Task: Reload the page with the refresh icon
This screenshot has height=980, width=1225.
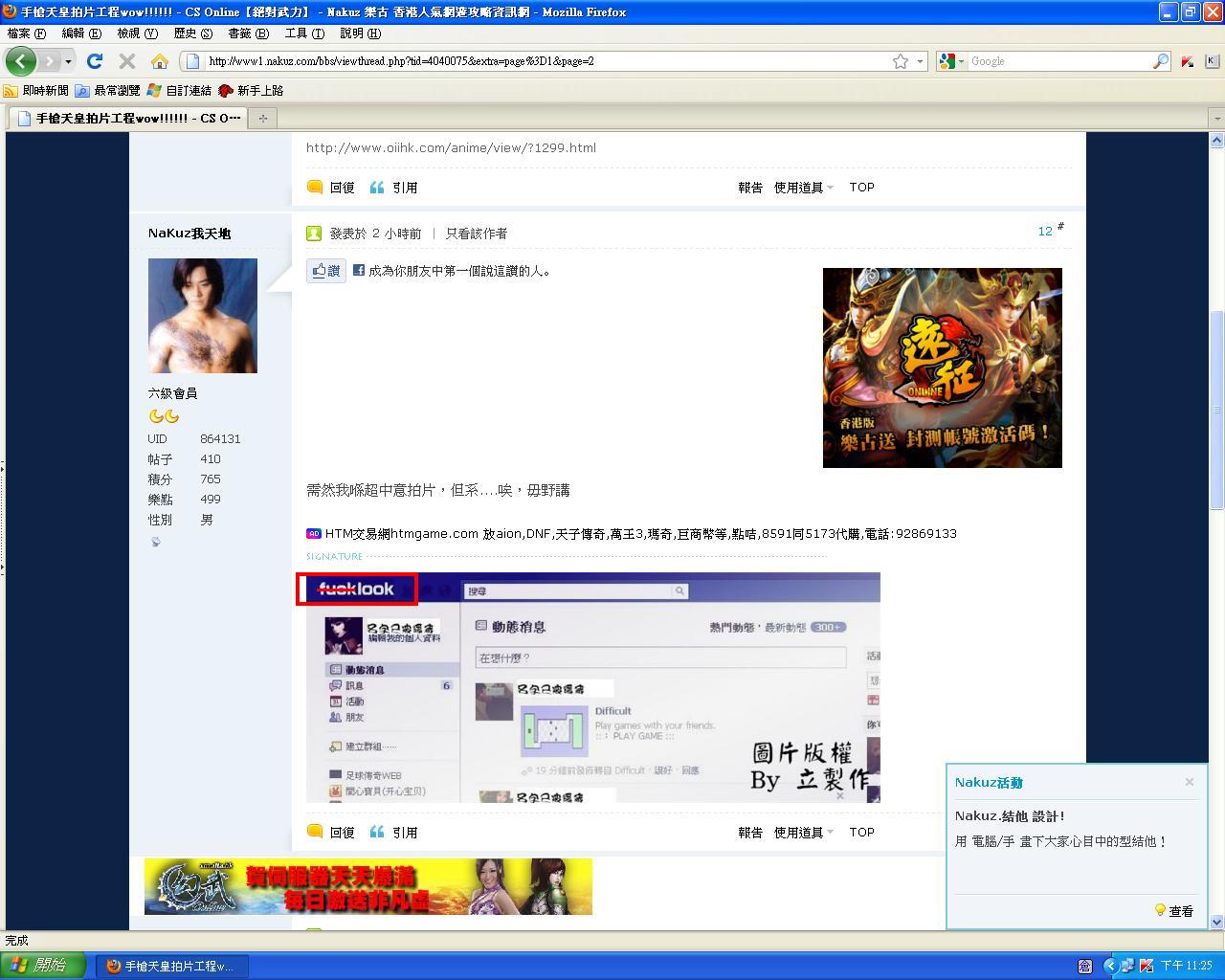Action: point(94,61)
